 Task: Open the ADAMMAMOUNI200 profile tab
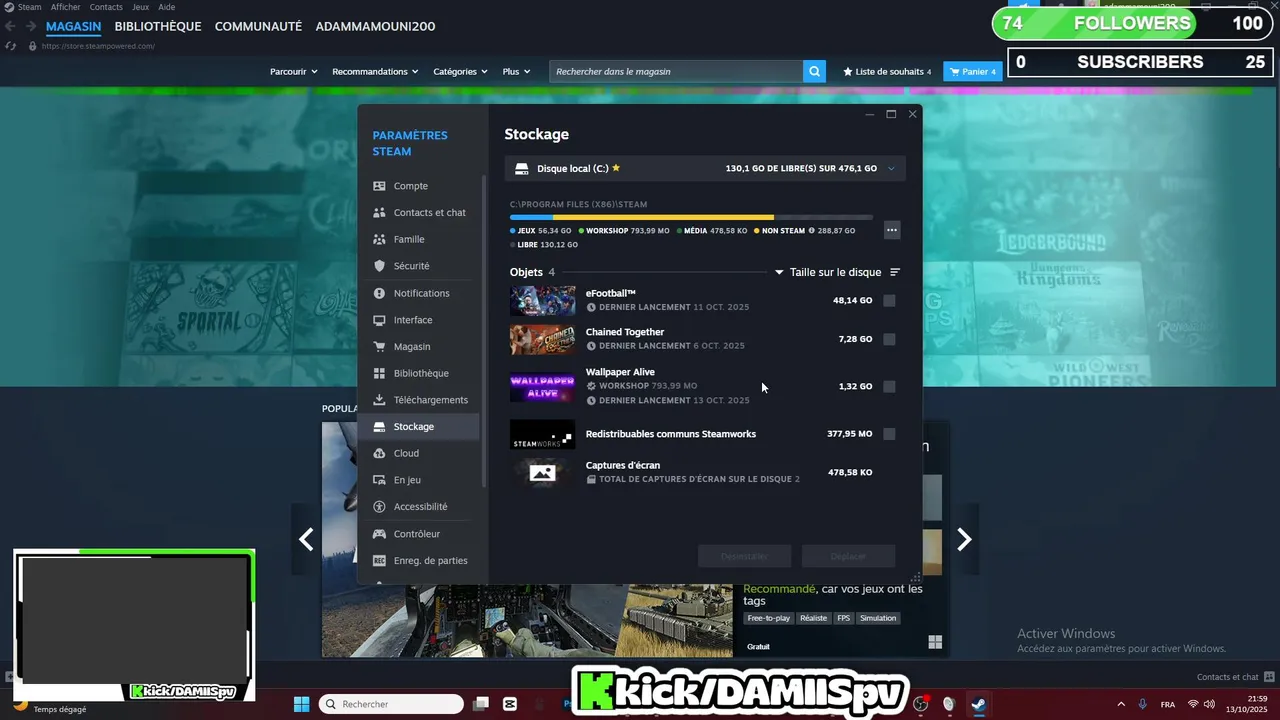(x=375, y=26)
